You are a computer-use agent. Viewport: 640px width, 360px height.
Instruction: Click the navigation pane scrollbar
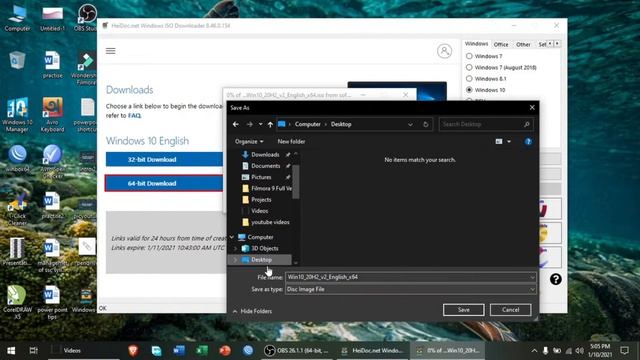(296, 182)
